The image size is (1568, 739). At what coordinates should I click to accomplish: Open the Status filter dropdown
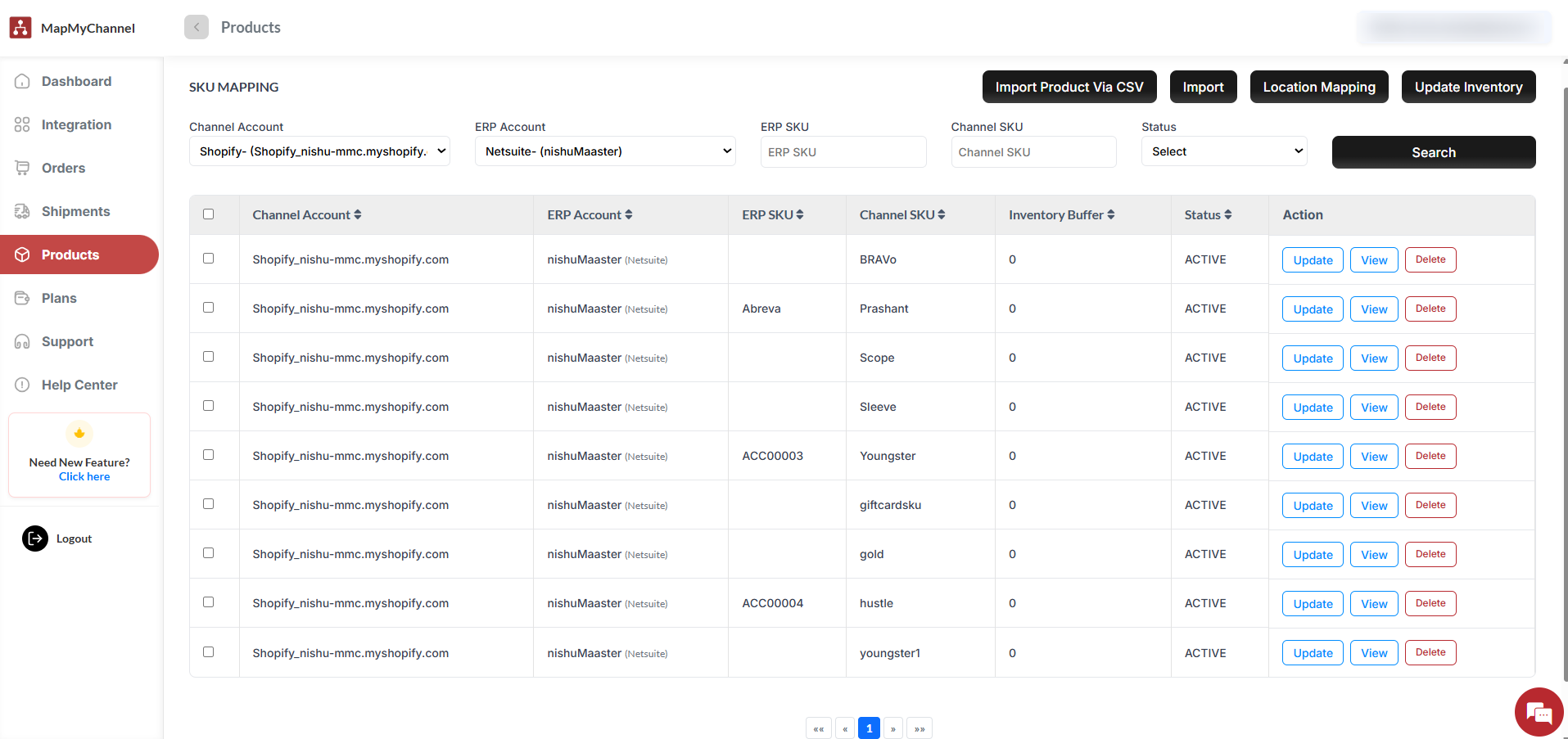point(1223,151)
